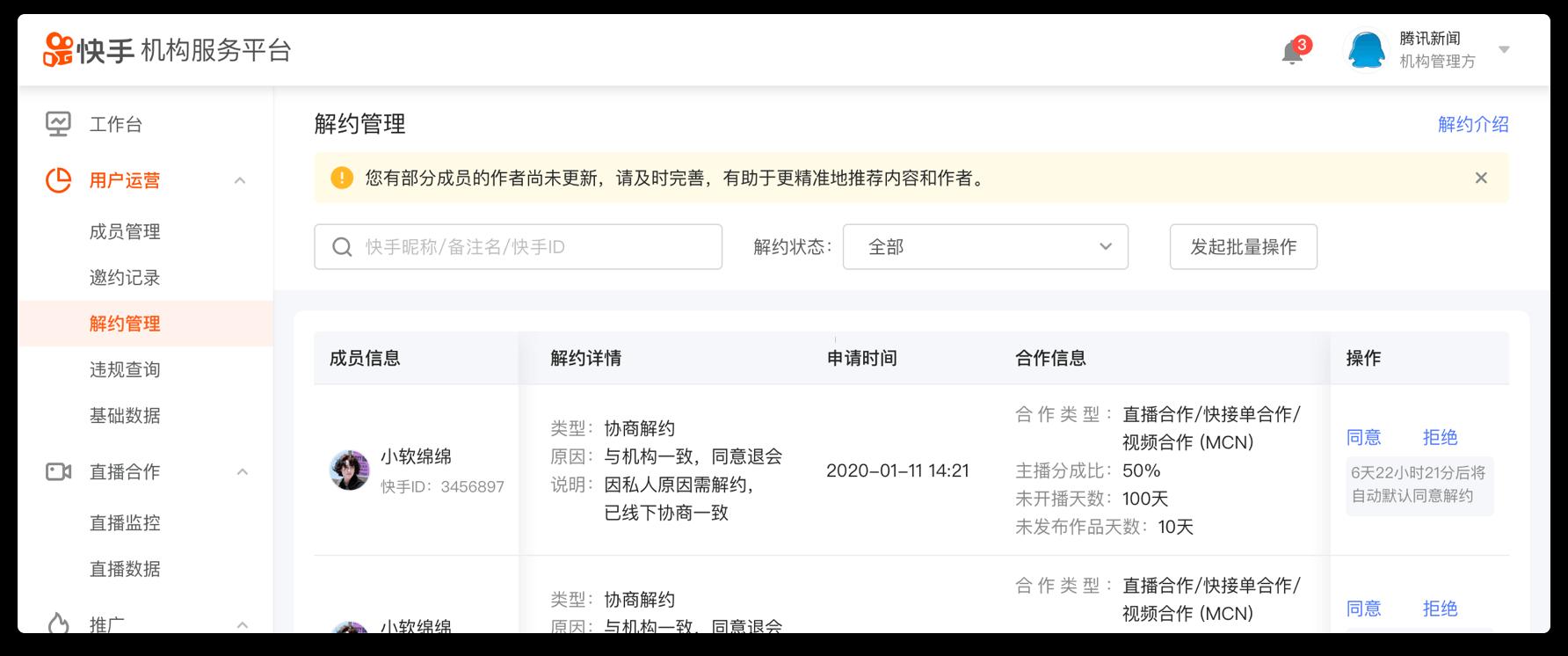Viewport: 1568px width, 656px height.
Task: Select 邀约记录 from the sidebar
Action: [125, 278]
